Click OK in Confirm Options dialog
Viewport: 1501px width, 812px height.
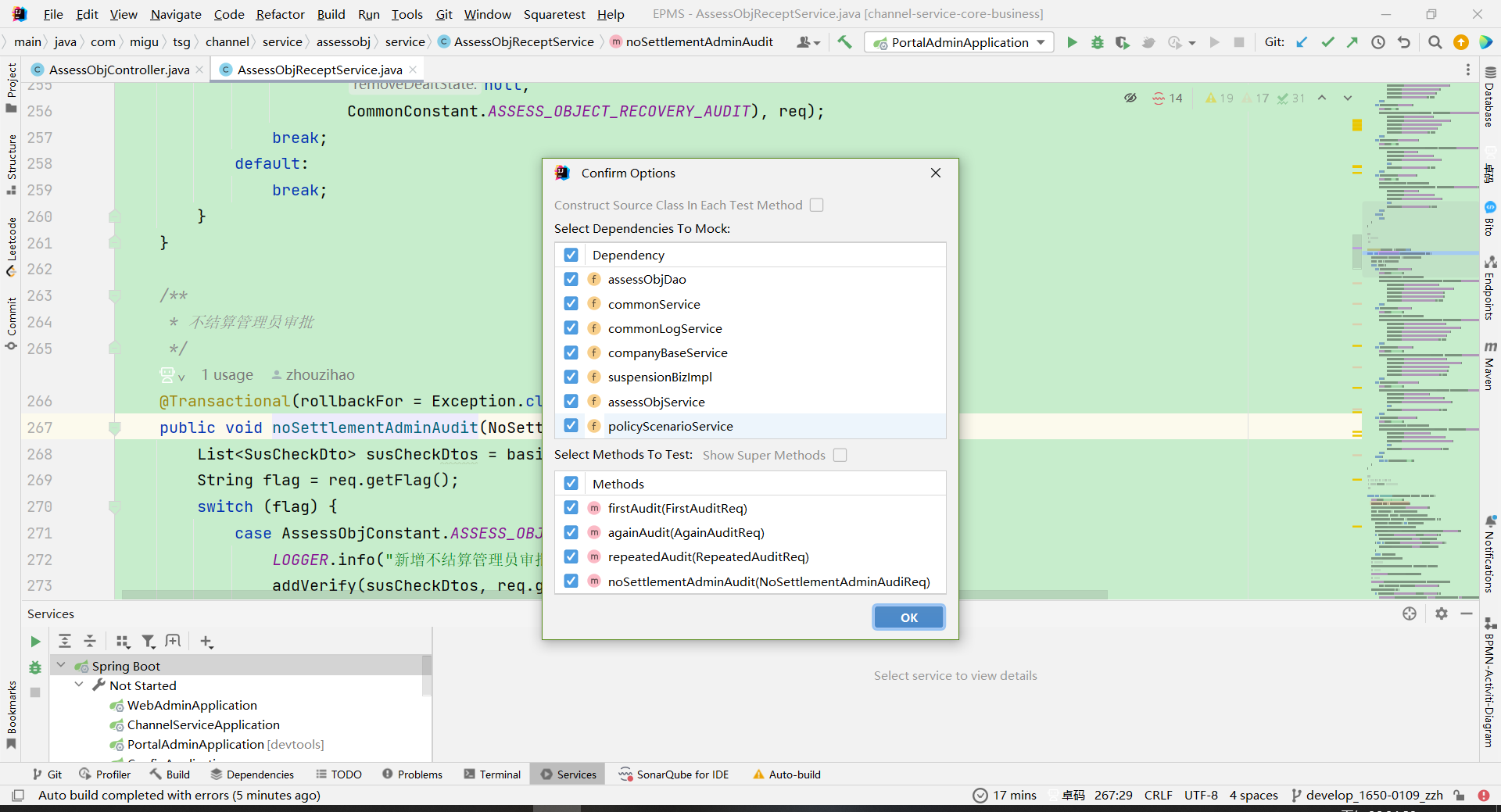[x=908, y=617]
